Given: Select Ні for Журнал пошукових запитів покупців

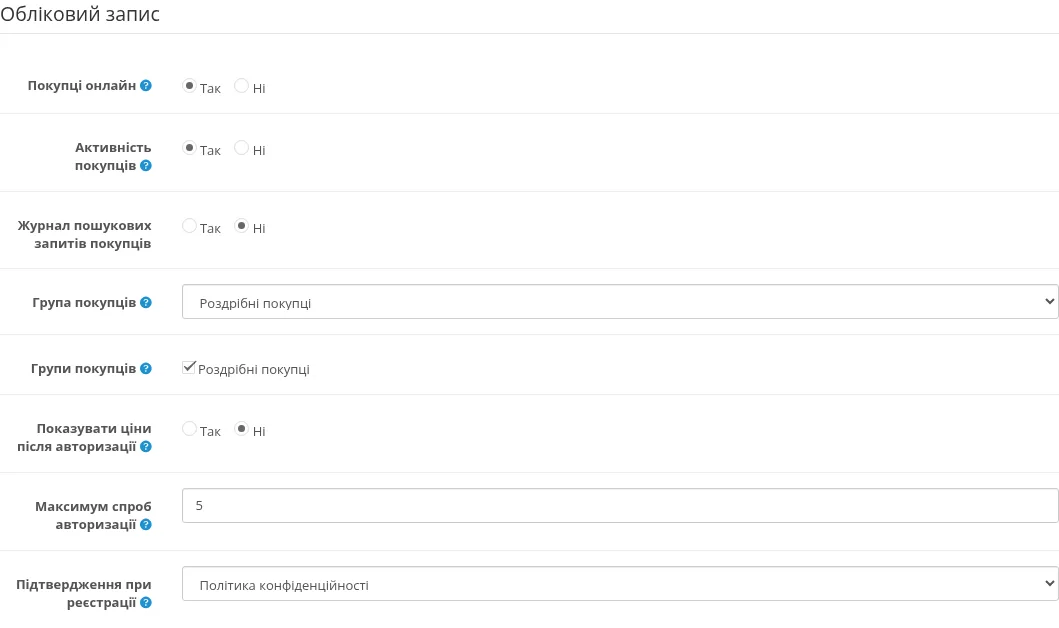Looking at the screenshot, I should [241, 226].
